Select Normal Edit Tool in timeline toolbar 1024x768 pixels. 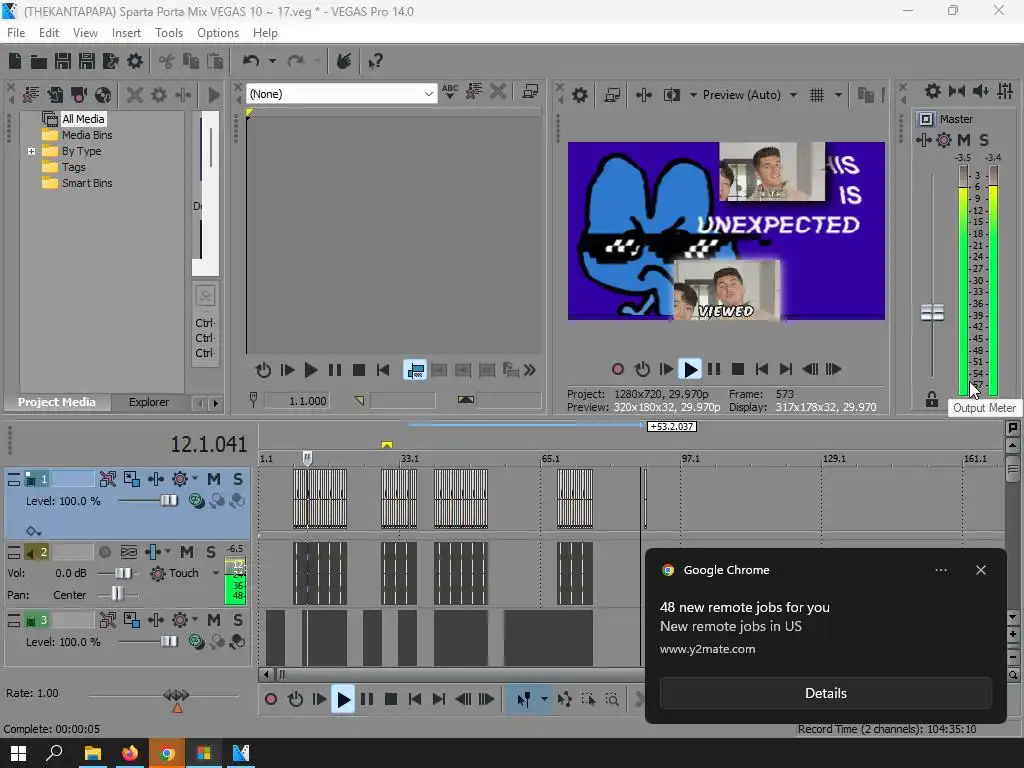tap(524, 699)
